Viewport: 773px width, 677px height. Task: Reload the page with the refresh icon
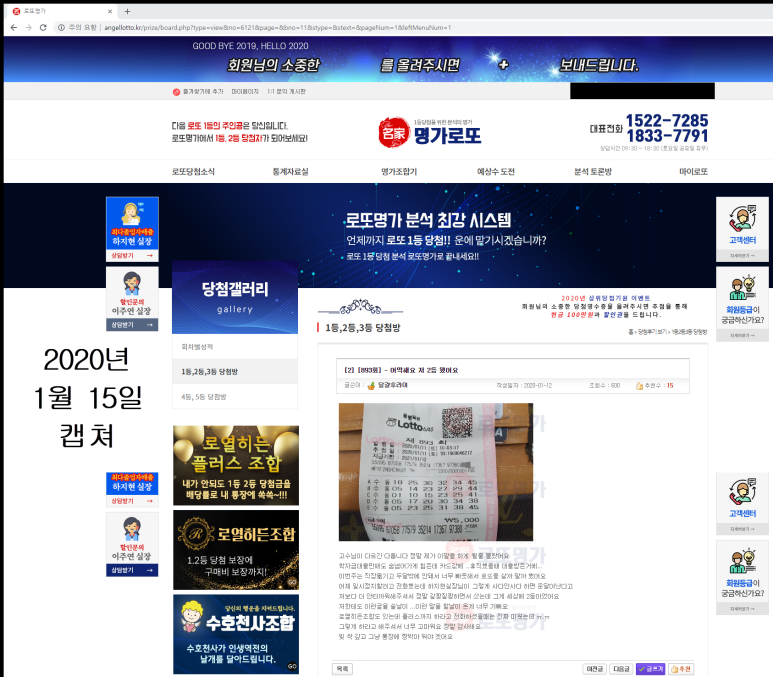click(x=43, y=28)
